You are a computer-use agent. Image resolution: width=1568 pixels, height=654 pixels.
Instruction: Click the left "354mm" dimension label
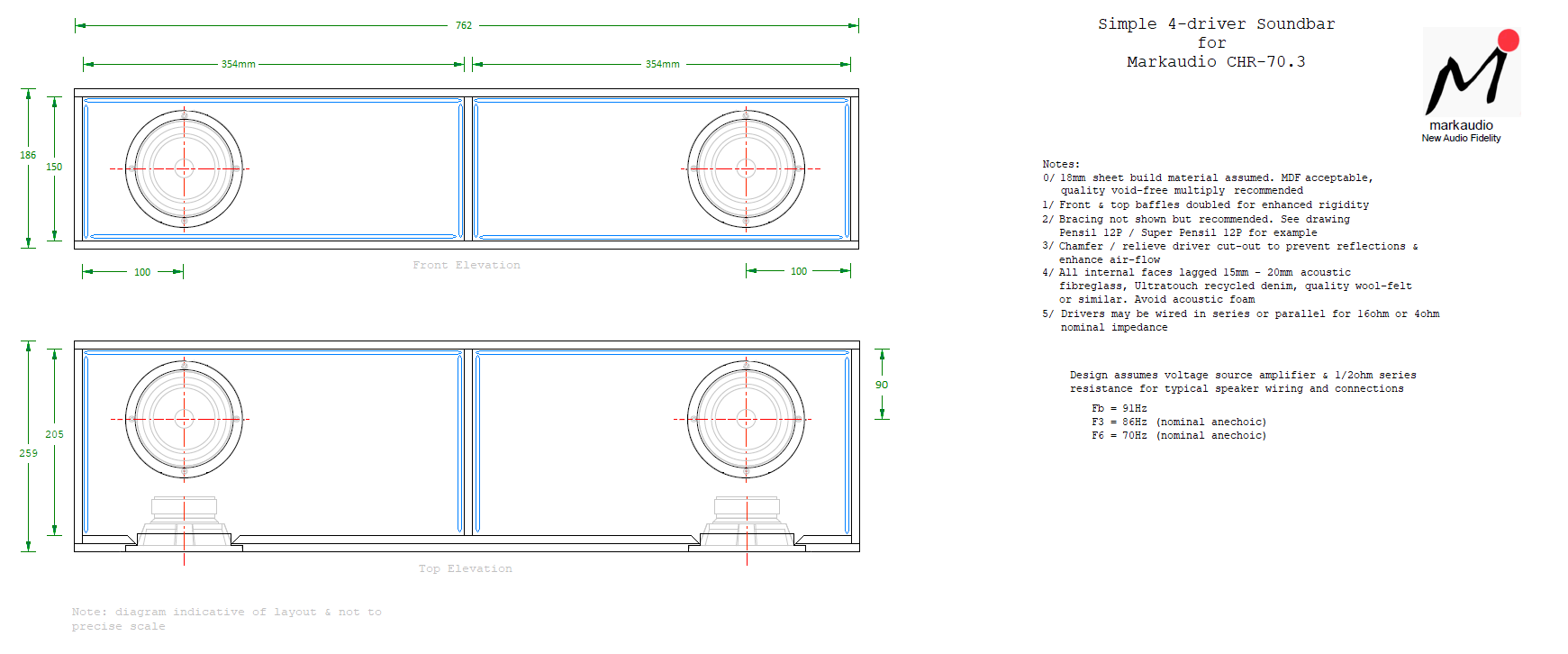point(239,64)
